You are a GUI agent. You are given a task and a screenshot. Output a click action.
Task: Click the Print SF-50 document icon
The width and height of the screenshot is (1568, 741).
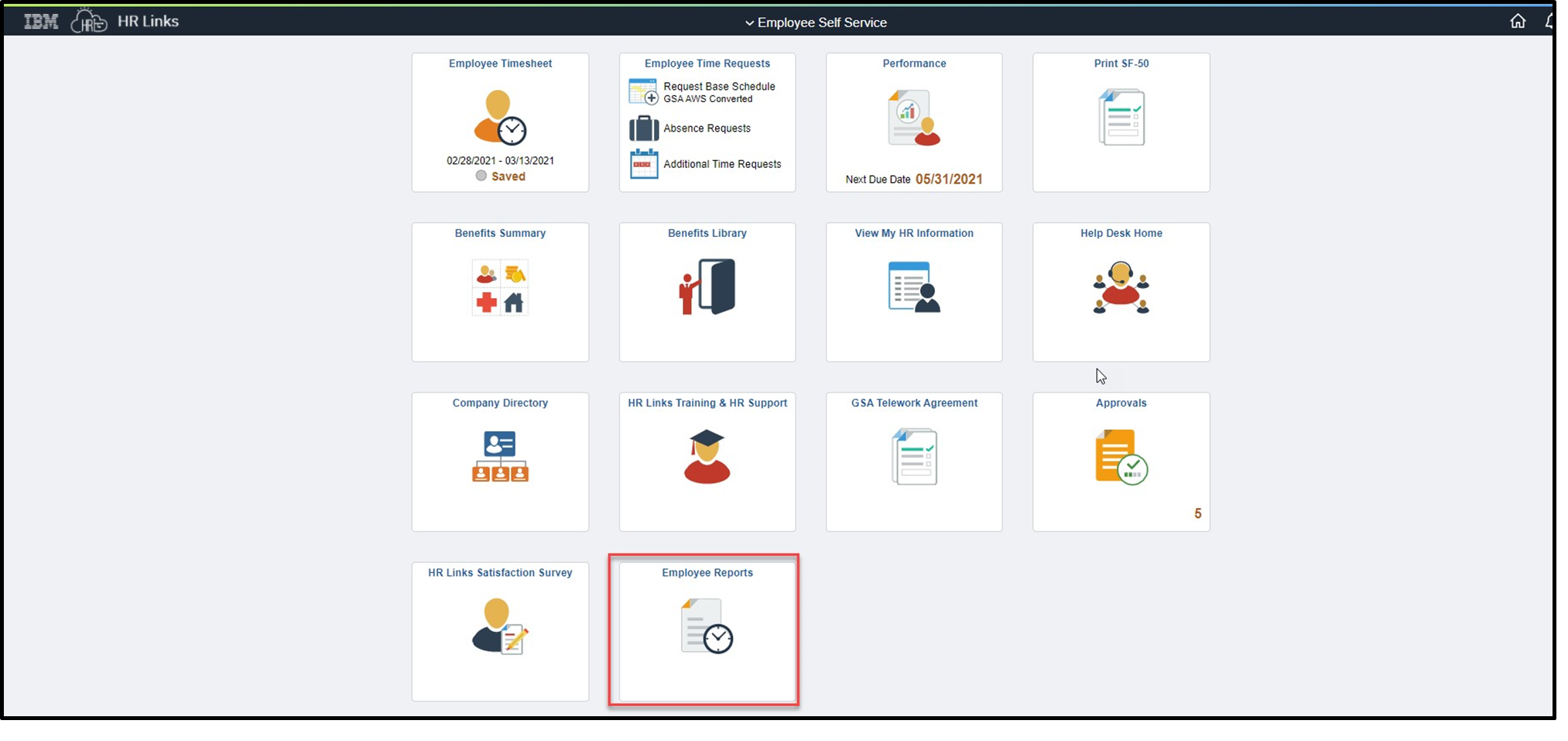[1121, 117]
